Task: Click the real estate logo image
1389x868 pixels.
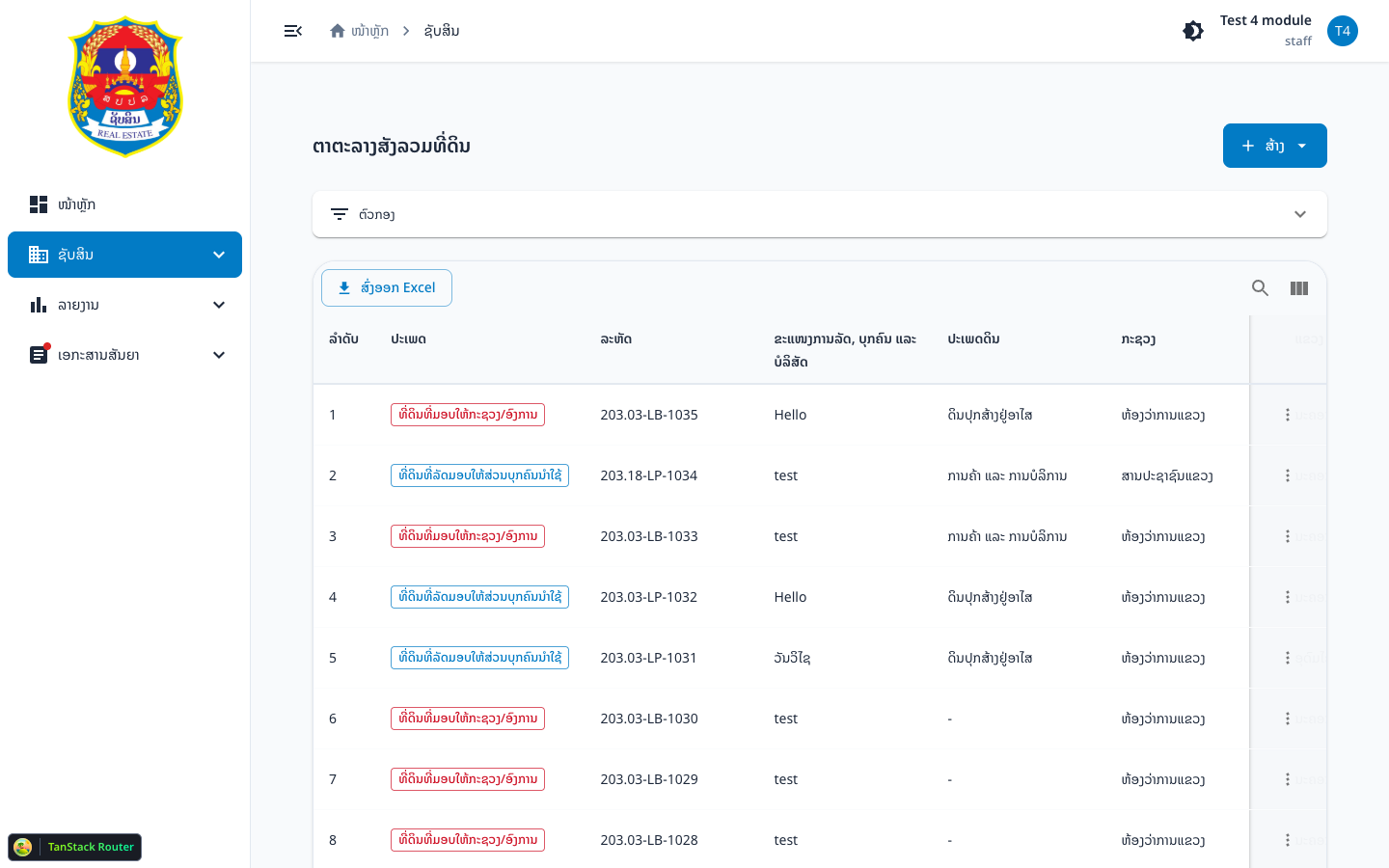Action: (125, 87)
